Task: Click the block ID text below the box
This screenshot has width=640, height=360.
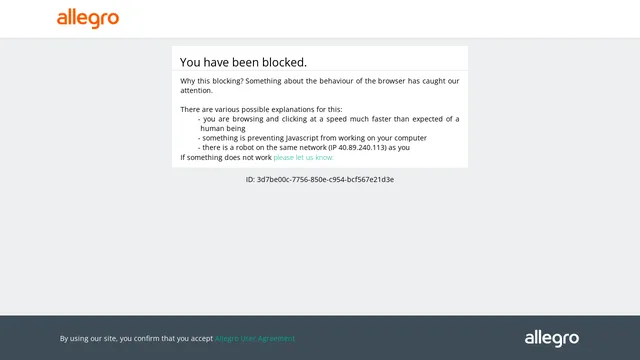Action: coord(320,179)
